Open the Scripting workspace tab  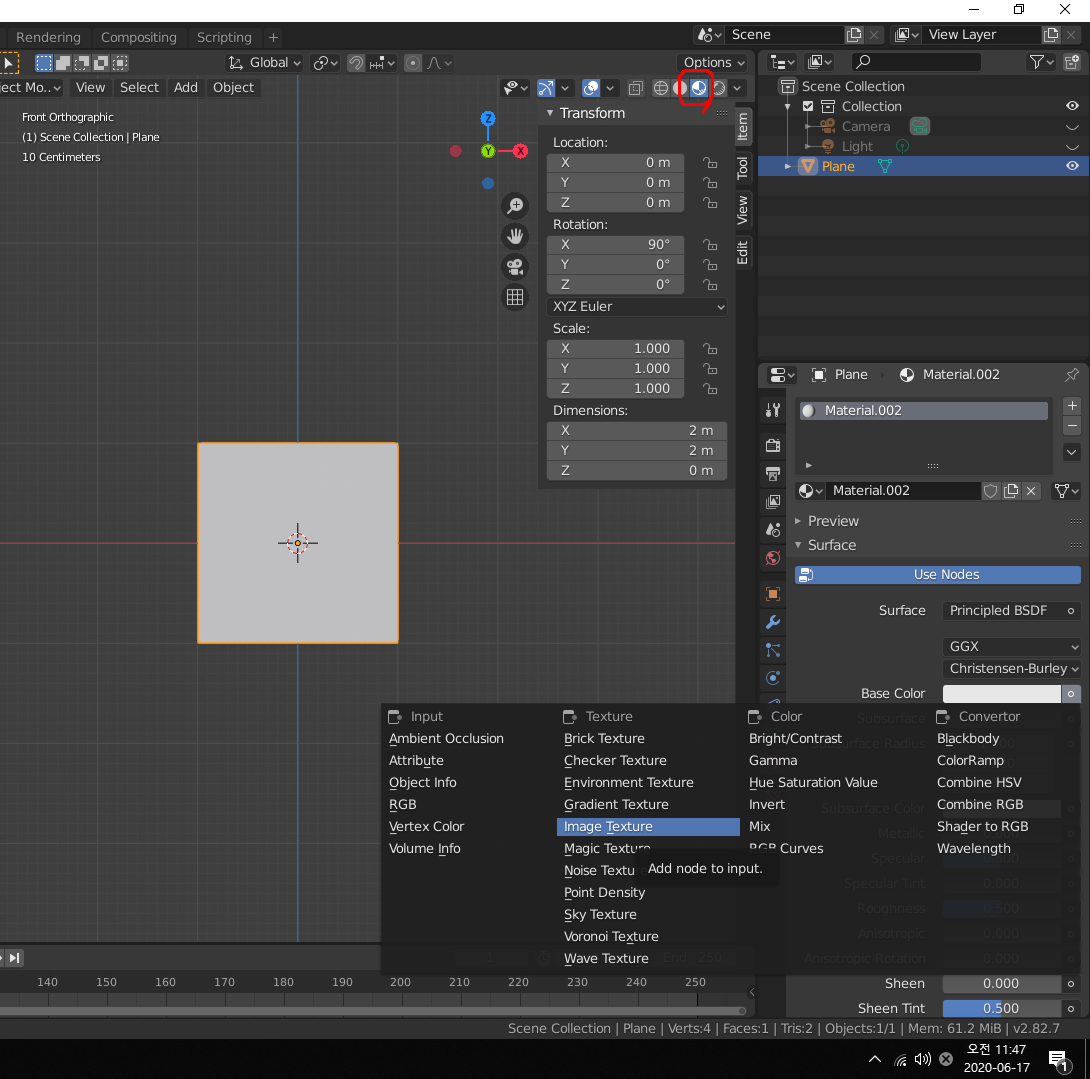pyautogui.click(x=224, y=38)
